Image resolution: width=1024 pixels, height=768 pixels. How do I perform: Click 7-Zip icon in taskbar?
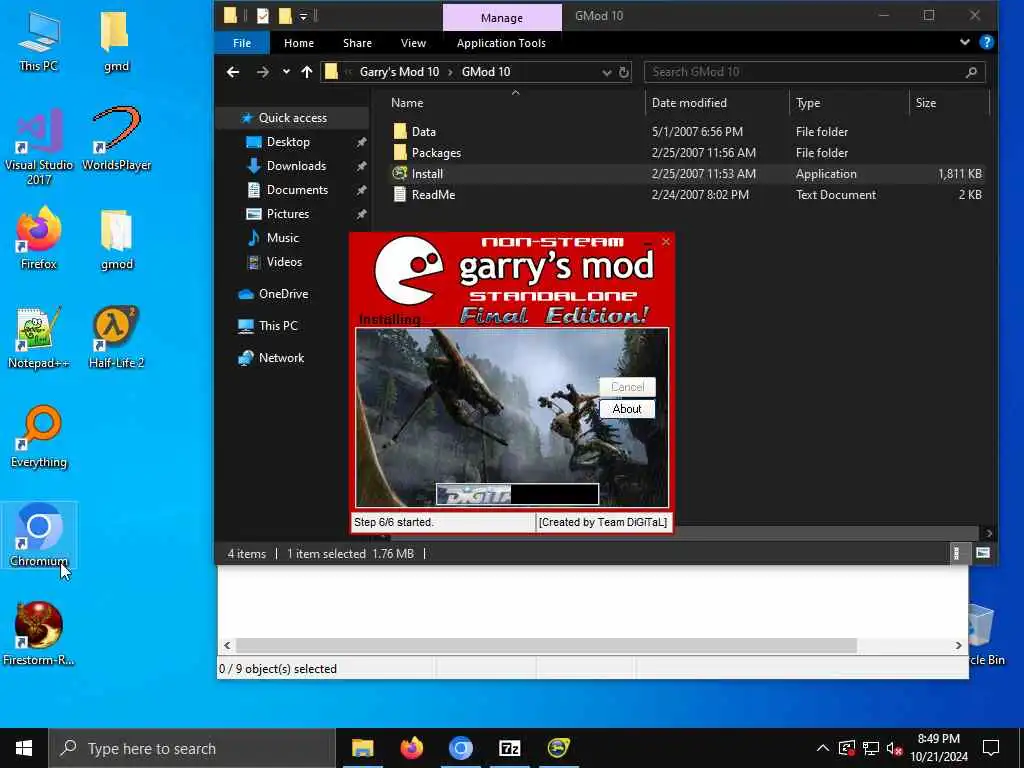click(509, 748)
